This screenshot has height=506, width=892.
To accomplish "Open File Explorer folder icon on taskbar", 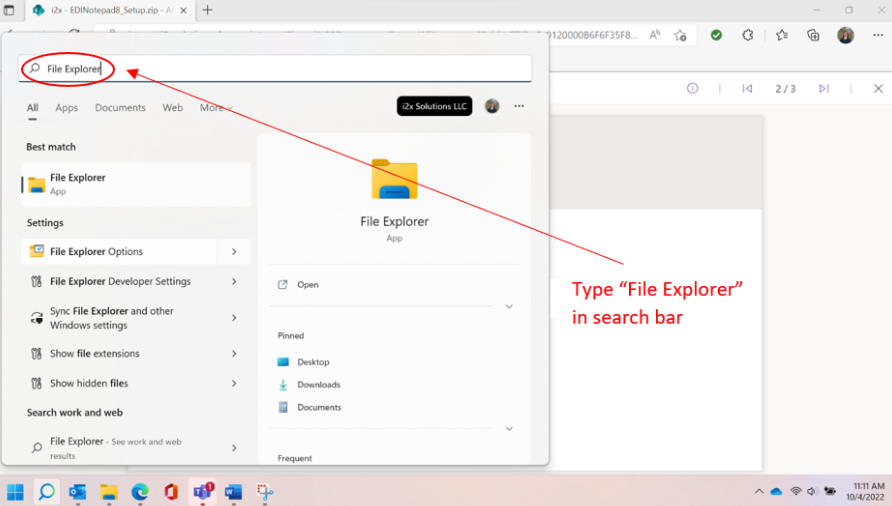I will pyautogui.click(x=109, y=491).
